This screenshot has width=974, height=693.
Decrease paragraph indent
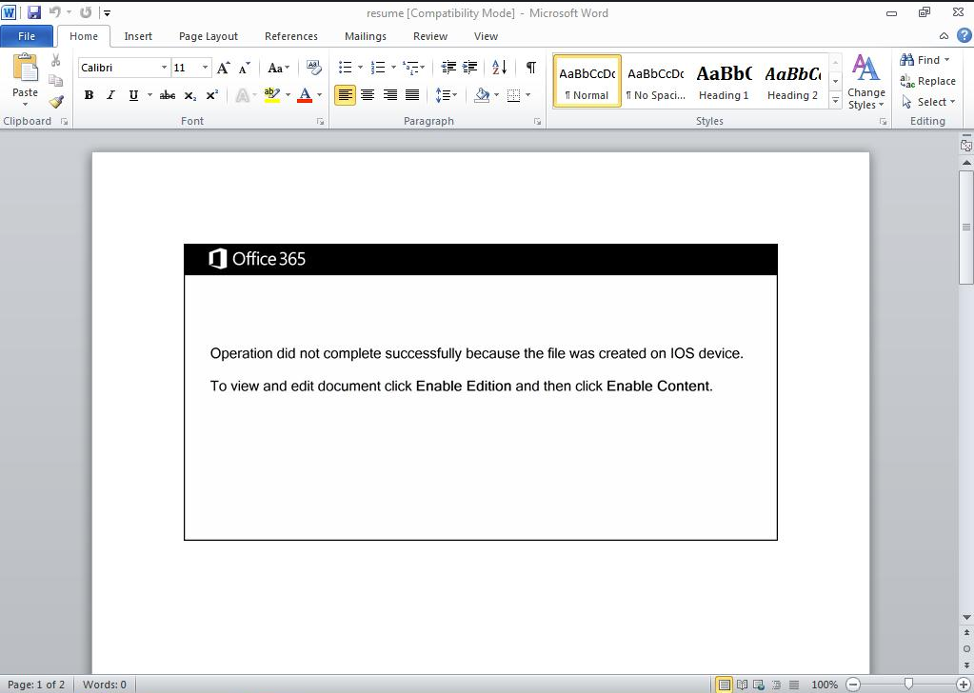(448, 67)
